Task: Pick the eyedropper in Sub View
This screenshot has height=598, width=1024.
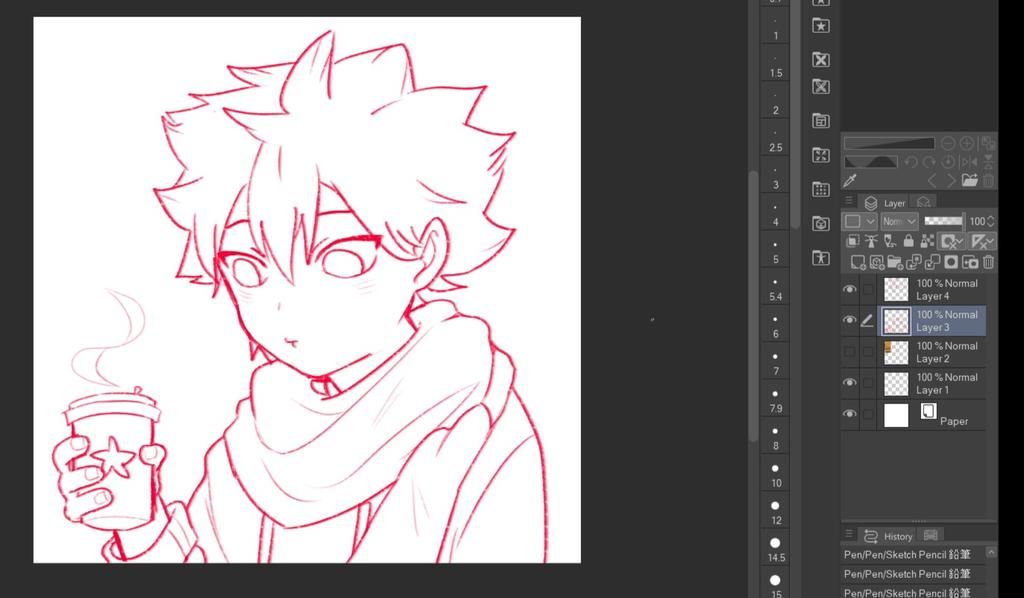Action: (x=850, y=180)
